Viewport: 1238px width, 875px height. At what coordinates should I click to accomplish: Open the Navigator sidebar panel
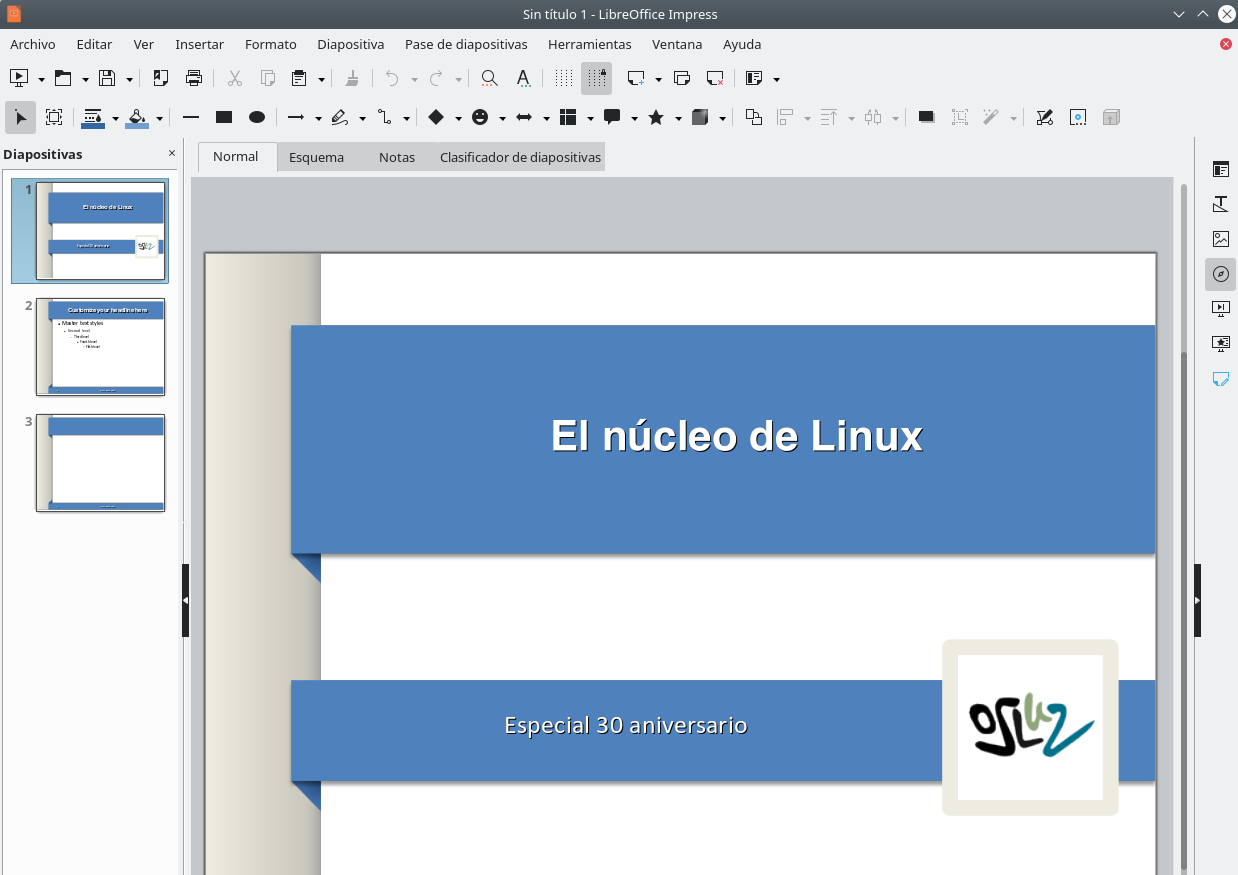pyautogui.click(x=1220, y=273)
